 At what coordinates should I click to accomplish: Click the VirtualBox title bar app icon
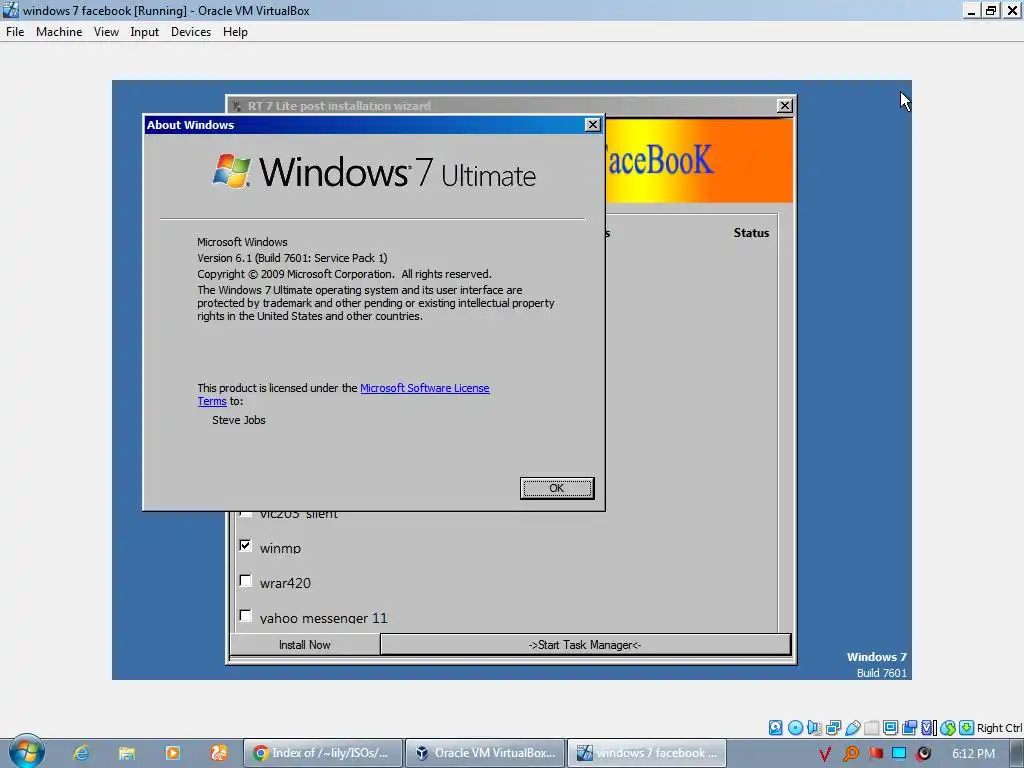(x=11, y=10)
